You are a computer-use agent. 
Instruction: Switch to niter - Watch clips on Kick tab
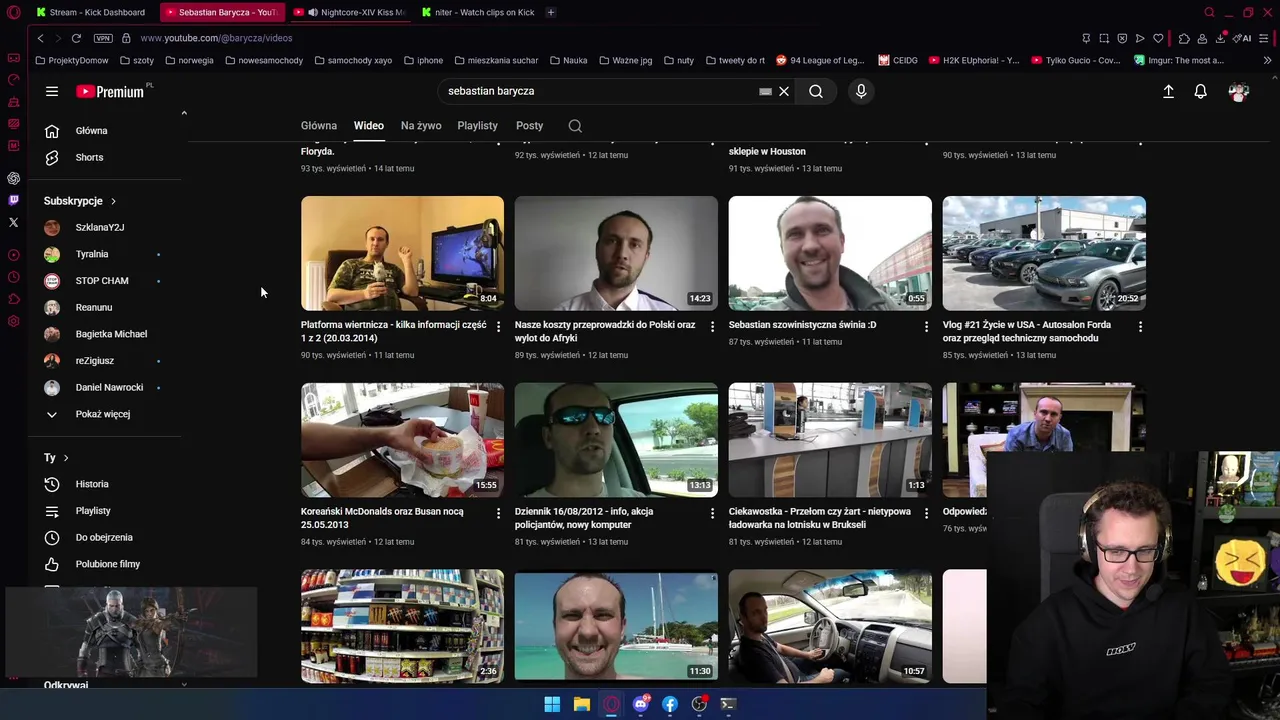(478, 12)
